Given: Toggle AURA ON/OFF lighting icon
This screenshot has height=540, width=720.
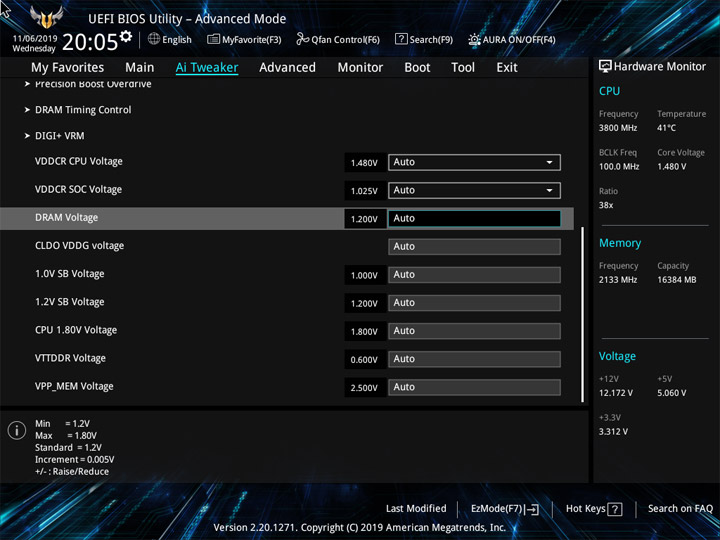Looking at the screenshot, I should (x=474, y=39).
